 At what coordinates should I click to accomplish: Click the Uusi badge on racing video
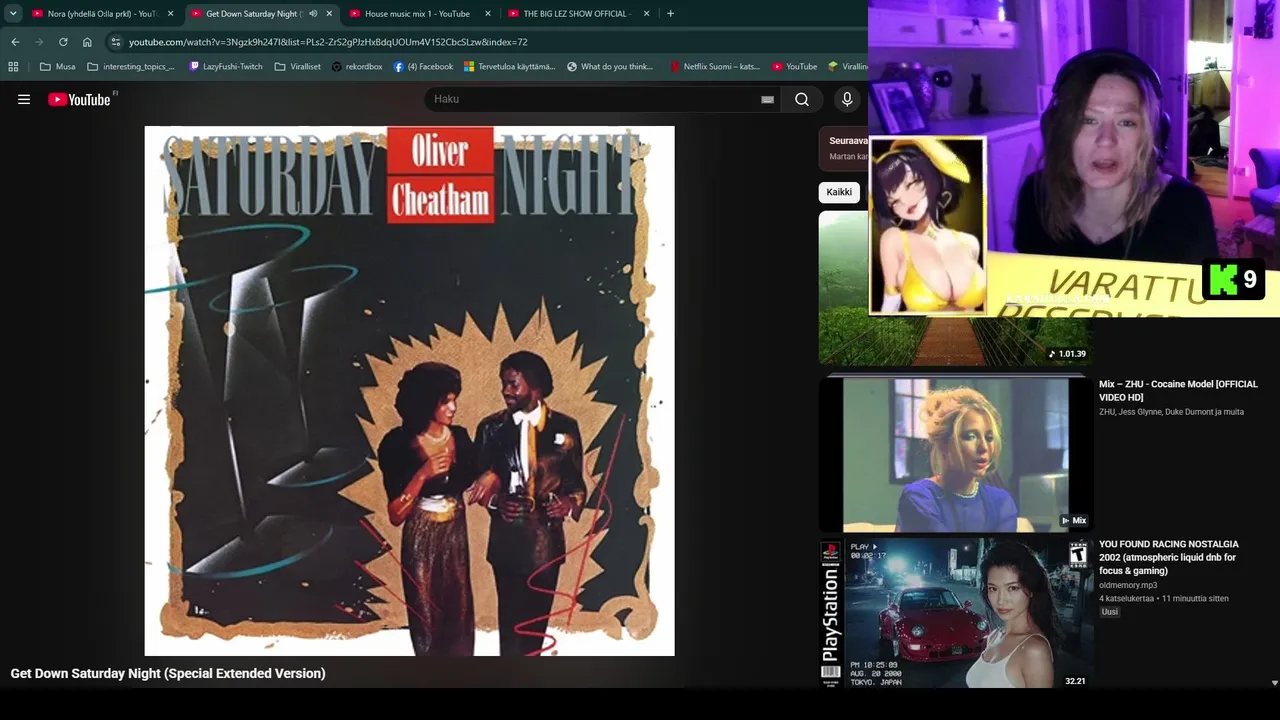[x=1110, y=612]
